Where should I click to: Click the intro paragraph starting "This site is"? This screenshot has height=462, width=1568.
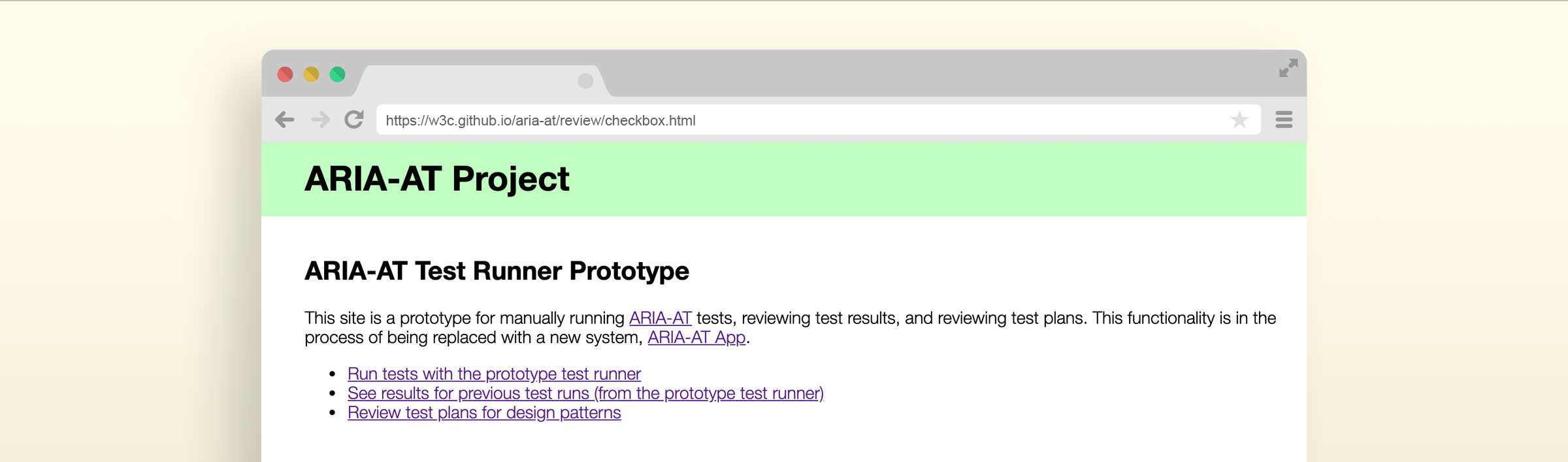point(457,319)
